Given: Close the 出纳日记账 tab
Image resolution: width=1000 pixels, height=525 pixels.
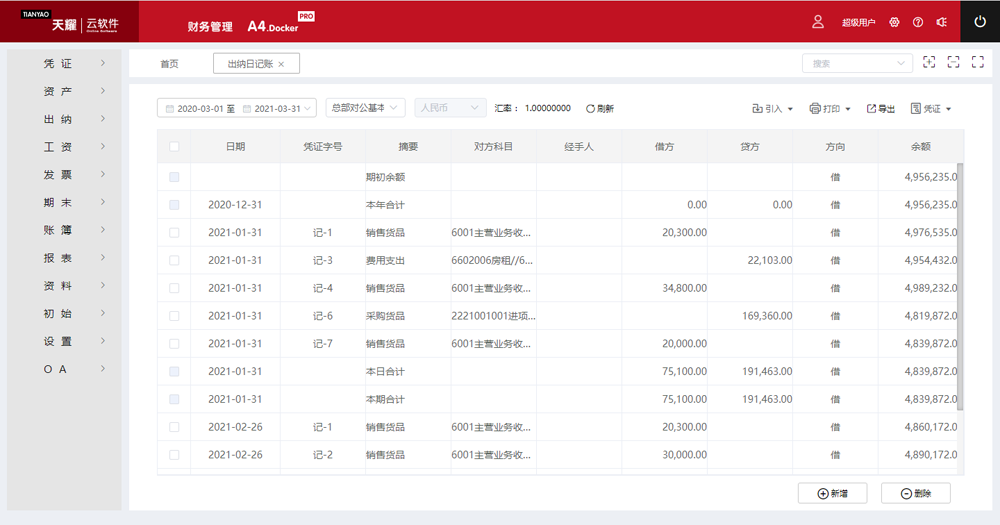Looking at the screenshot, I should (281, 64).
